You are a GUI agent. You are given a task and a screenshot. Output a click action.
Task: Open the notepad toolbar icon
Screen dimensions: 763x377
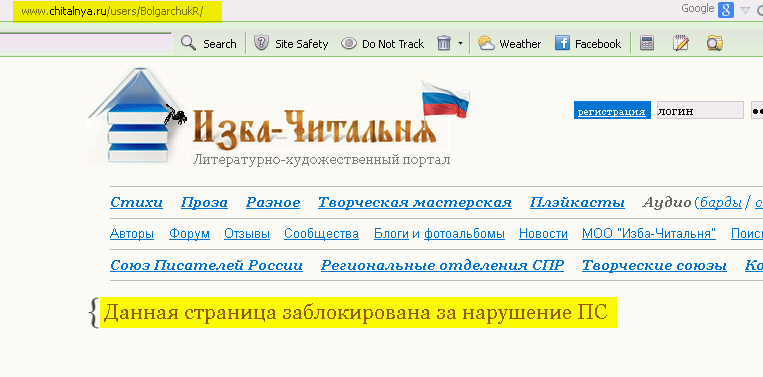pyautogui.click(x=681, y=43)
